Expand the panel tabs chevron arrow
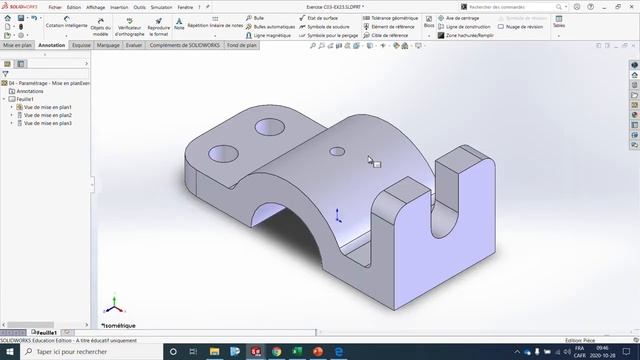 pos(86,64)
